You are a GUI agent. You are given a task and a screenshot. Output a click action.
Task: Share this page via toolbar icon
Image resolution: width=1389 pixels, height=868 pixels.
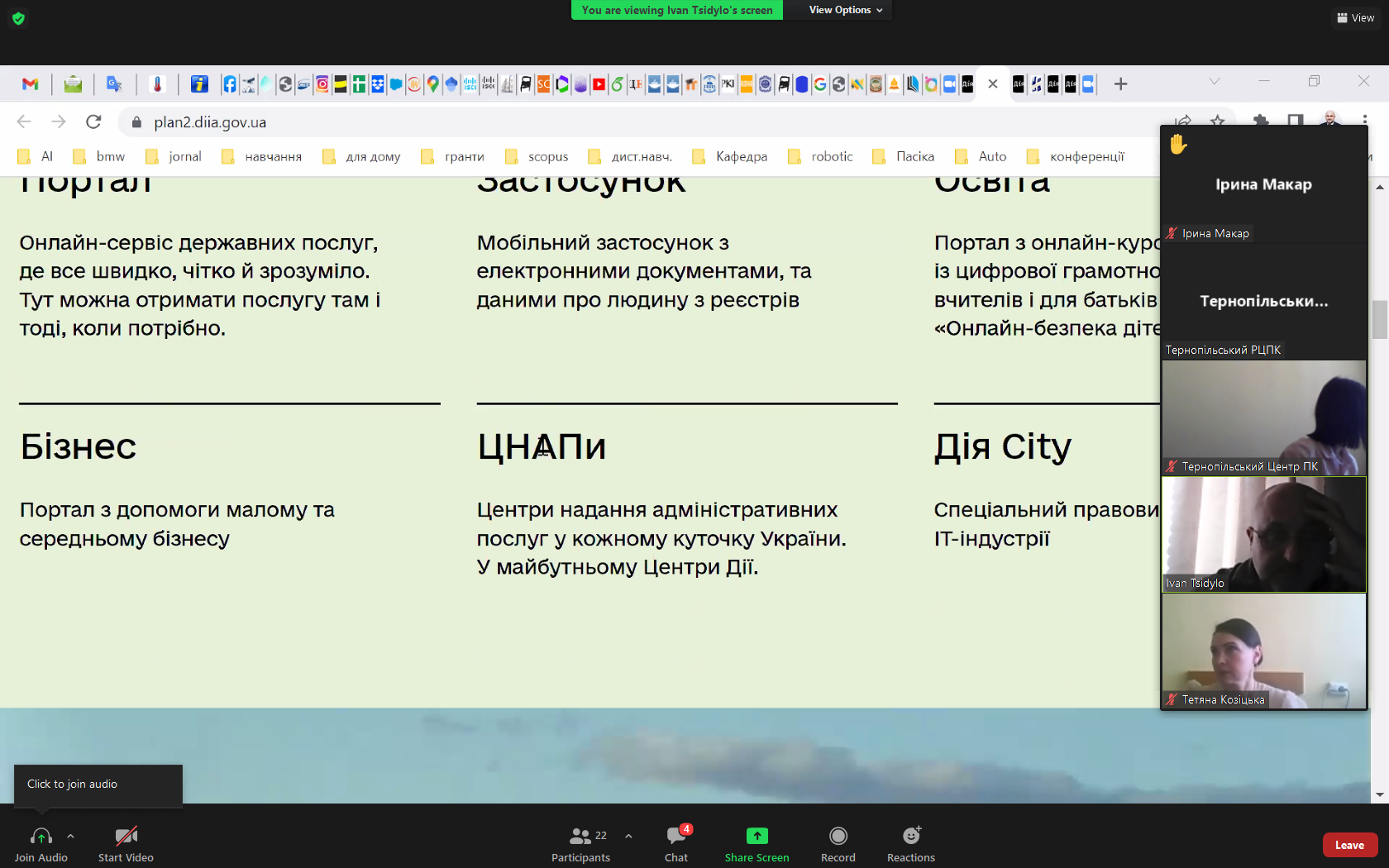pyautogui.click(x=1183, y=122)
